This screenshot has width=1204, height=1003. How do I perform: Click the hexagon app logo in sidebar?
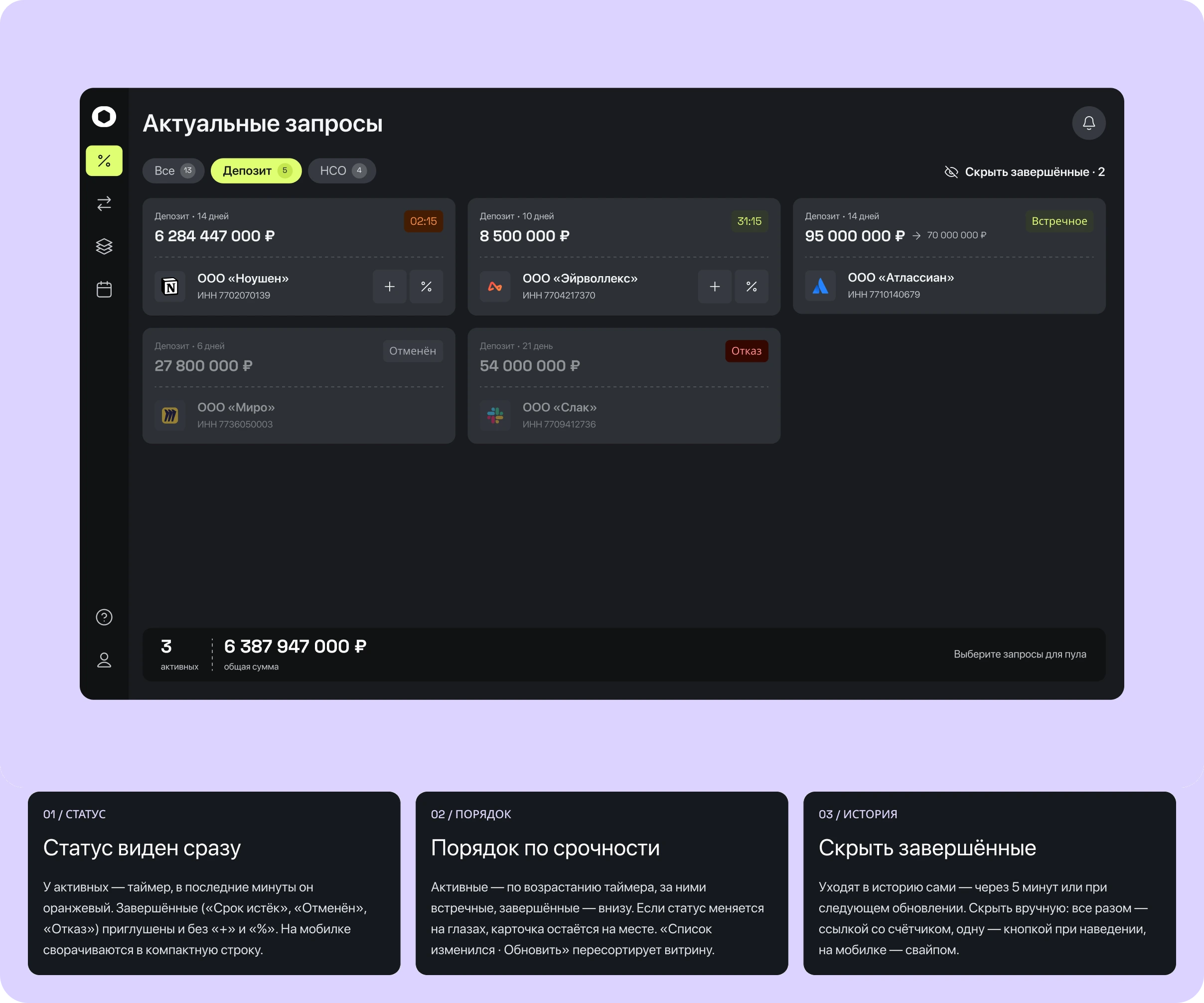104,117
